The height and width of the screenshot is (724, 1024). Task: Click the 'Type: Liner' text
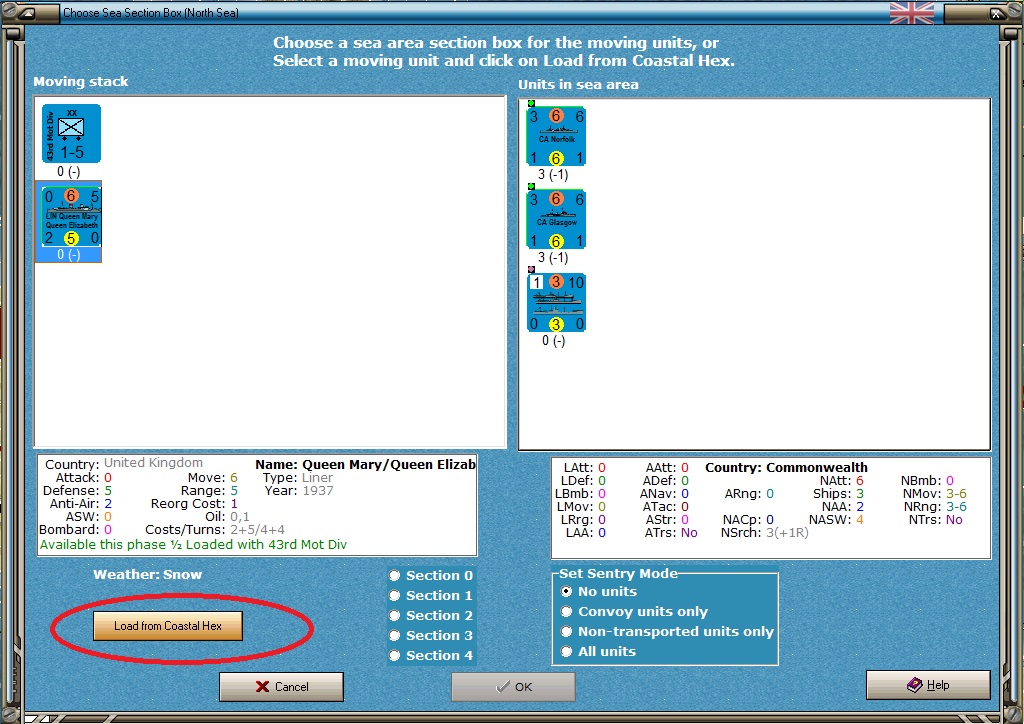tap(298, 478)
